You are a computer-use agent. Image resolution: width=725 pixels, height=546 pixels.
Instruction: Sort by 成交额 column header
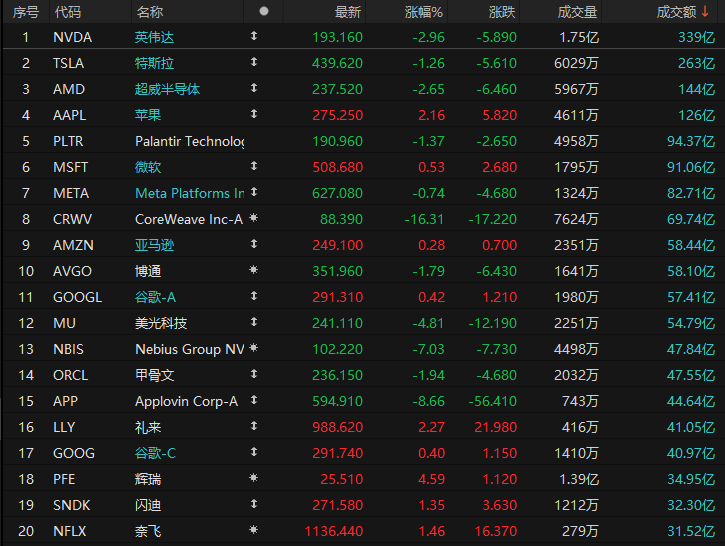[x=676, y=12]
